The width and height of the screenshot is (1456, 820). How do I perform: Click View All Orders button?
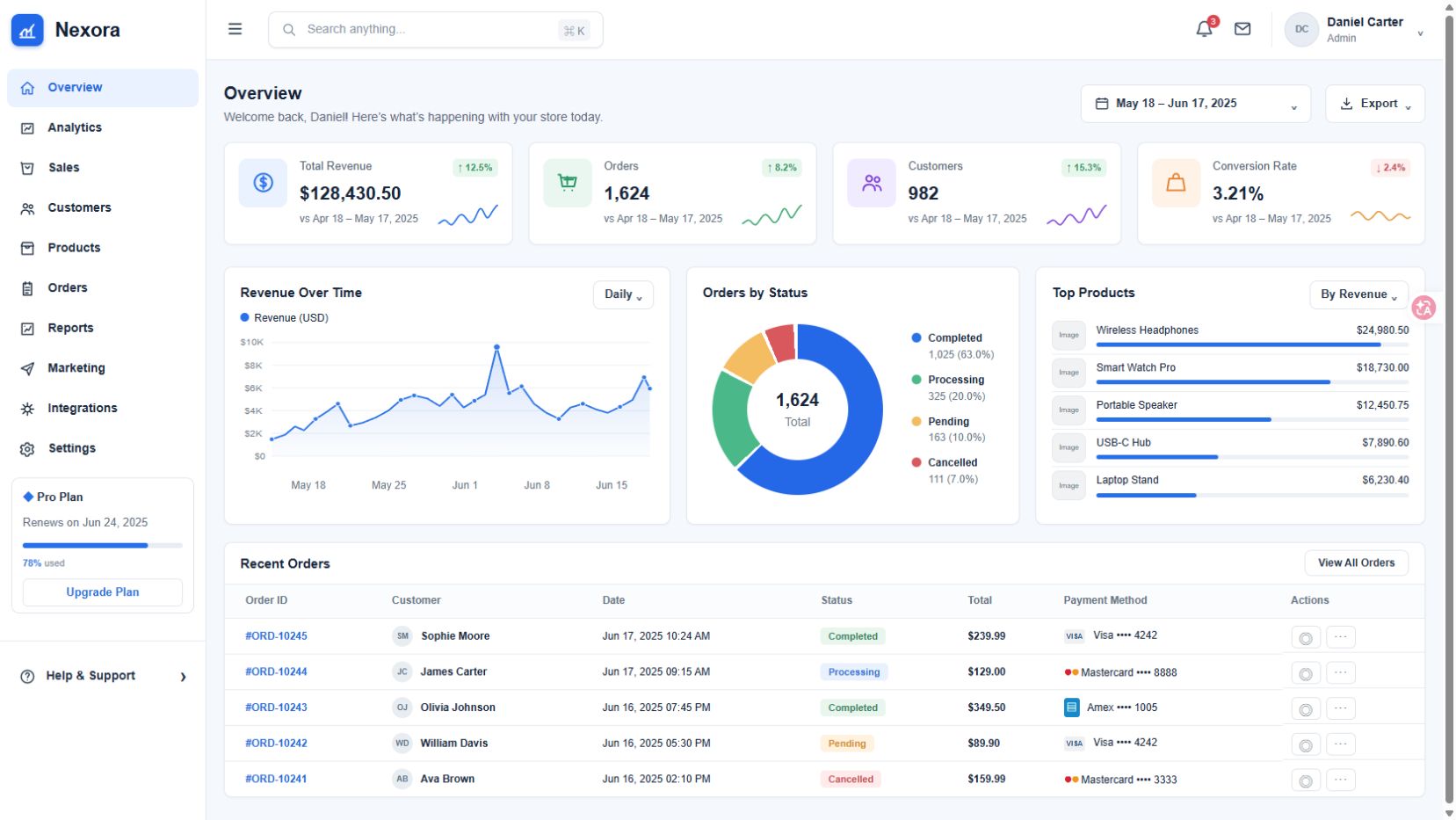click(1356, 563)
